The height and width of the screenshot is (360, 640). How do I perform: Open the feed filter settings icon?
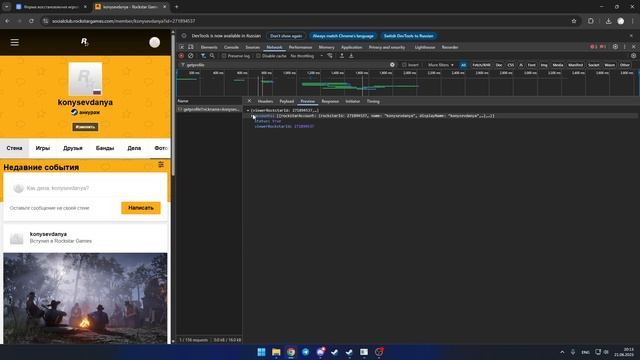[x=161, y=164]
